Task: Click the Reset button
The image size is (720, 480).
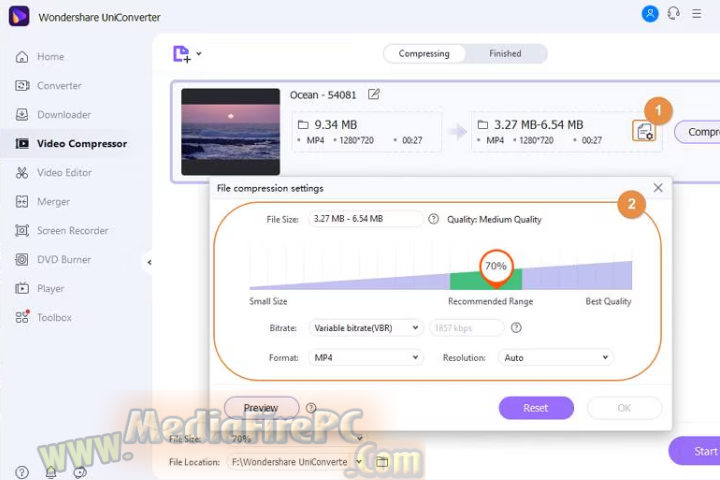Action: (536, 408)
